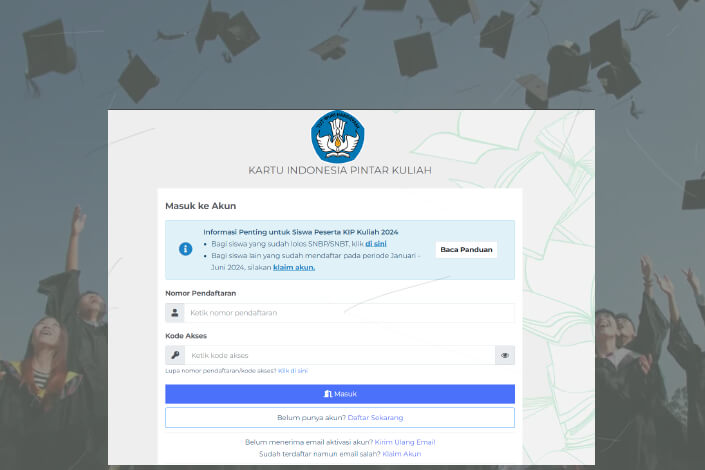This screenshot has width=705, height=470.
Task: Click the user icon beside Nomor Pendaftaran field
Action: click(175, 313)
